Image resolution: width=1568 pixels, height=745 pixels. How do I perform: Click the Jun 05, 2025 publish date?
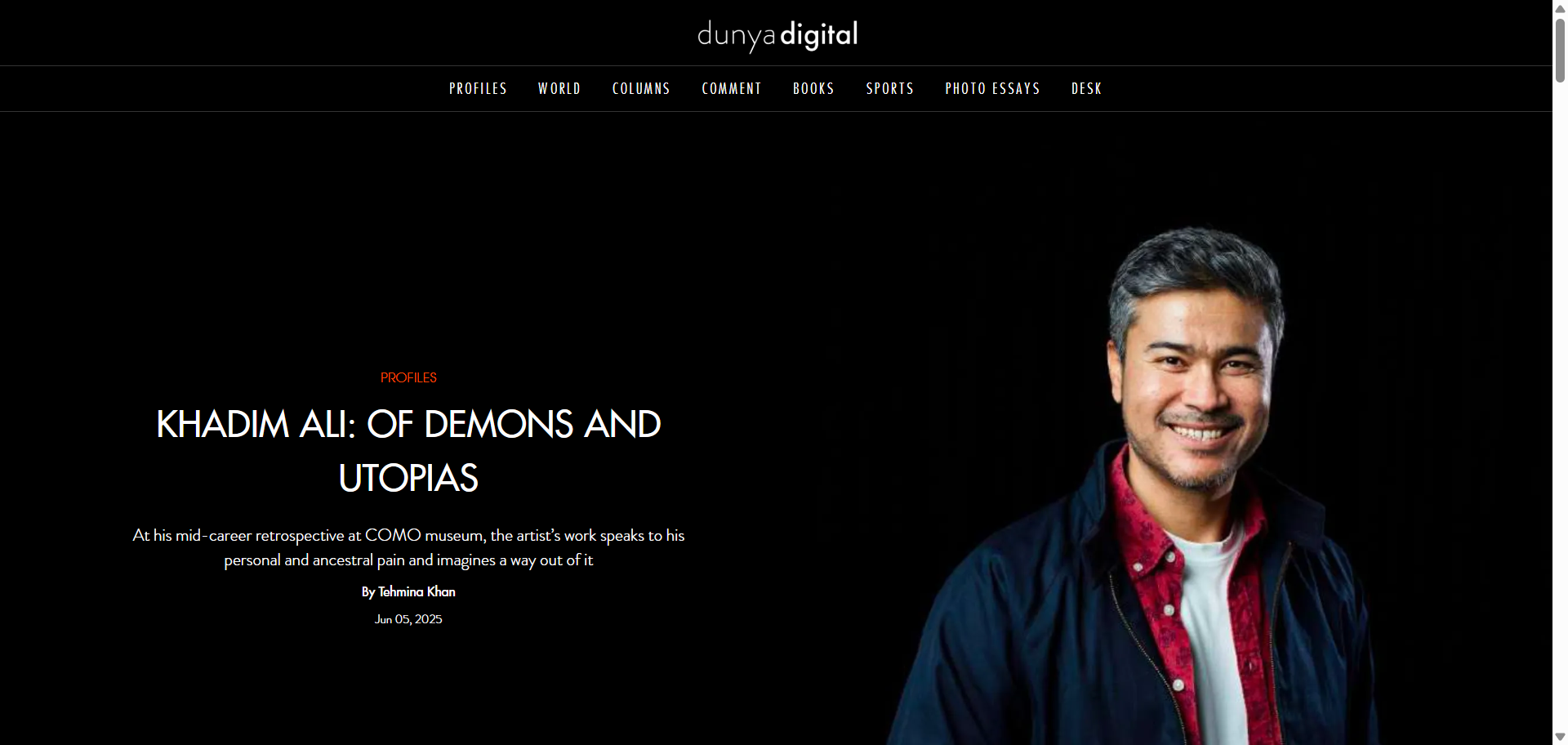tap(408, 619)
